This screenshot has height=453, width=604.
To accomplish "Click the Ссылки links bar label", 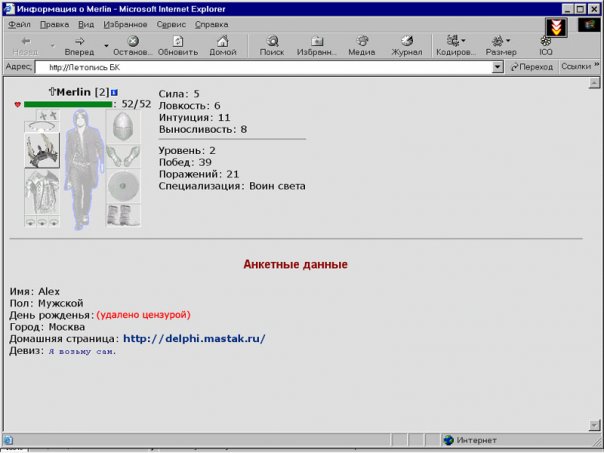I will point(575,66).
